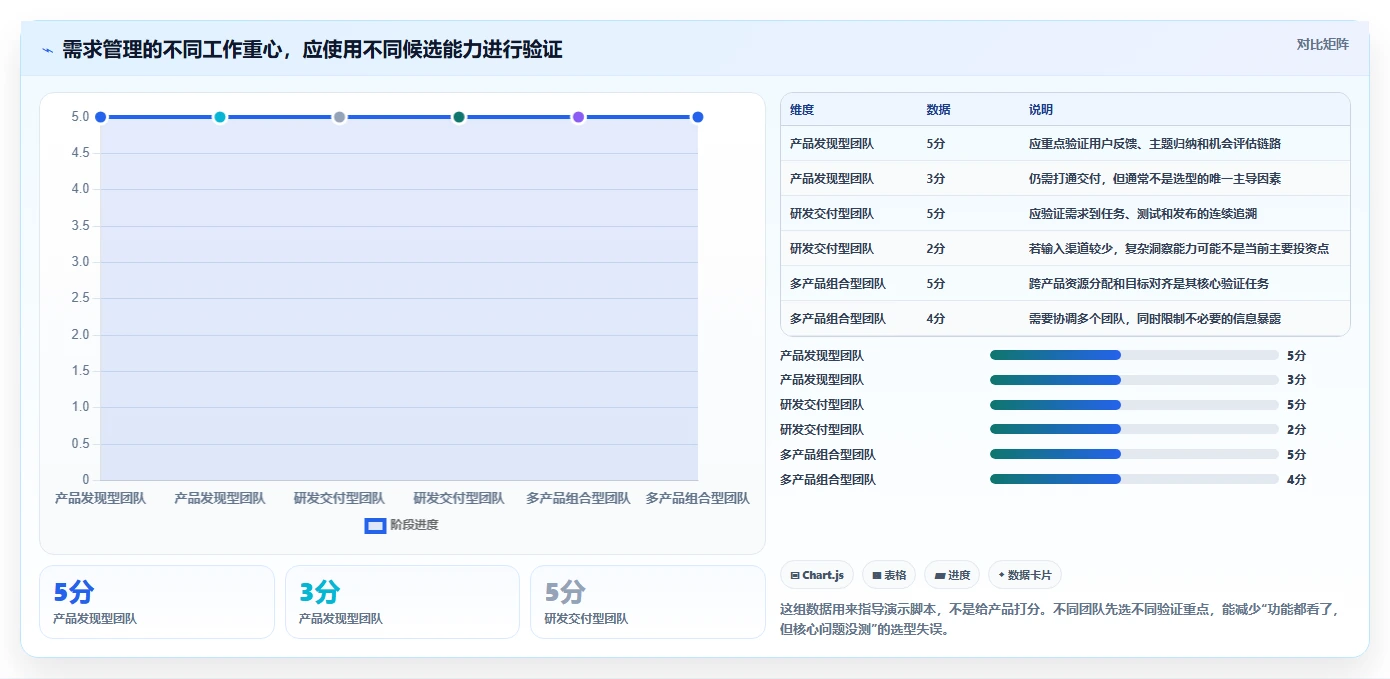The image size is (1390, 679).
Task: Click the Chart.js tag chip
Action: pos(817,575)
